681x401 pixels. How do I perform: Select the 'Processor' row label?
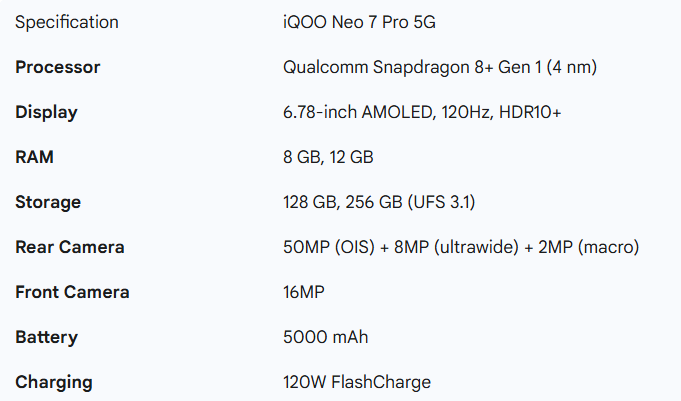click(57, 67)
